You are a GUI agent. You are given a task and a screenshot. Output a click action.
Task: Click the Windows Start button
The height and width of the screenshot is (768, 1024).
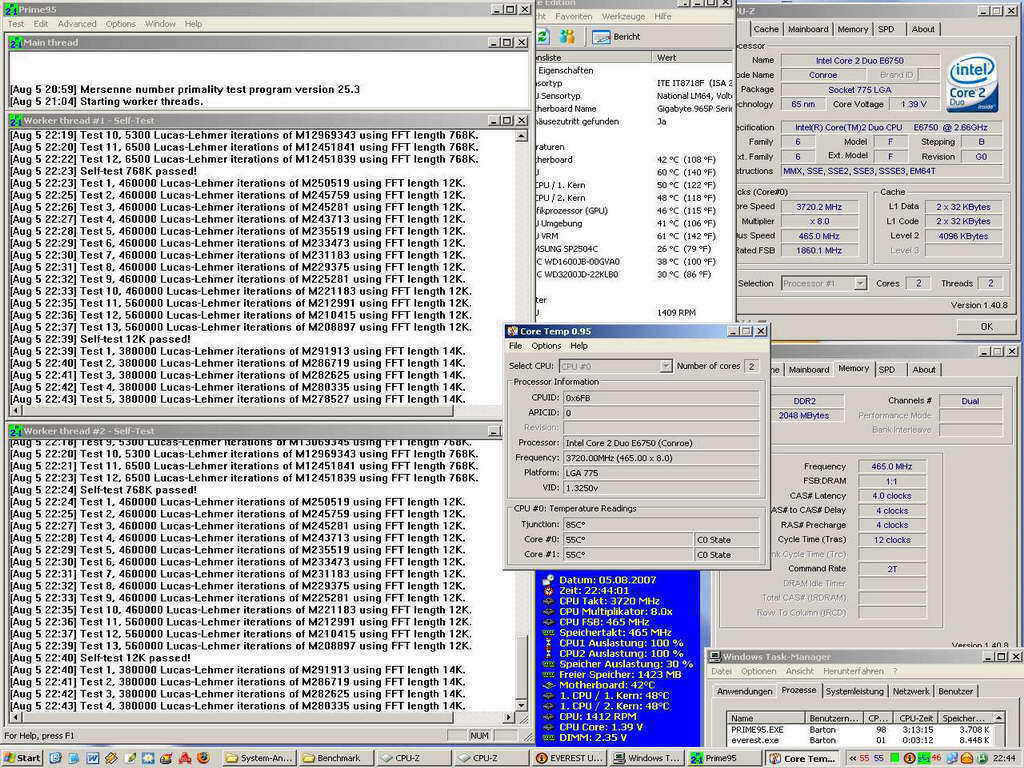22,758
